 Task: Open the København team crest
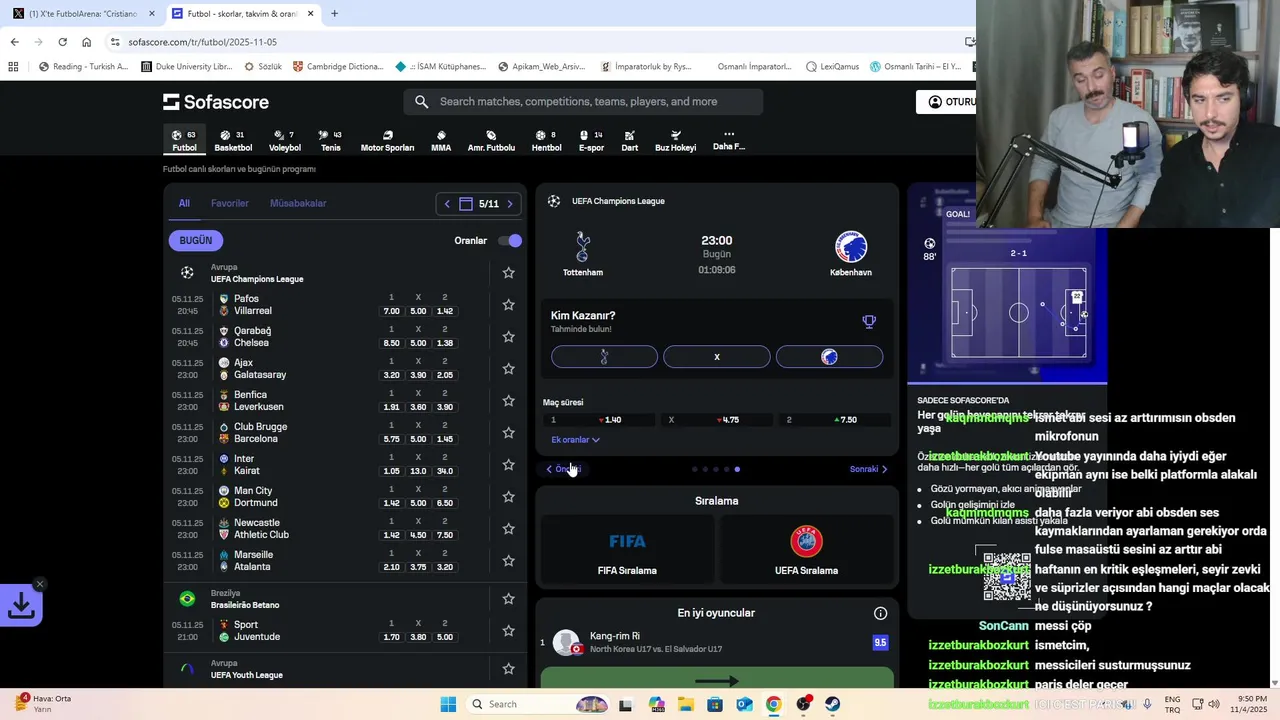tap(851, 246)
